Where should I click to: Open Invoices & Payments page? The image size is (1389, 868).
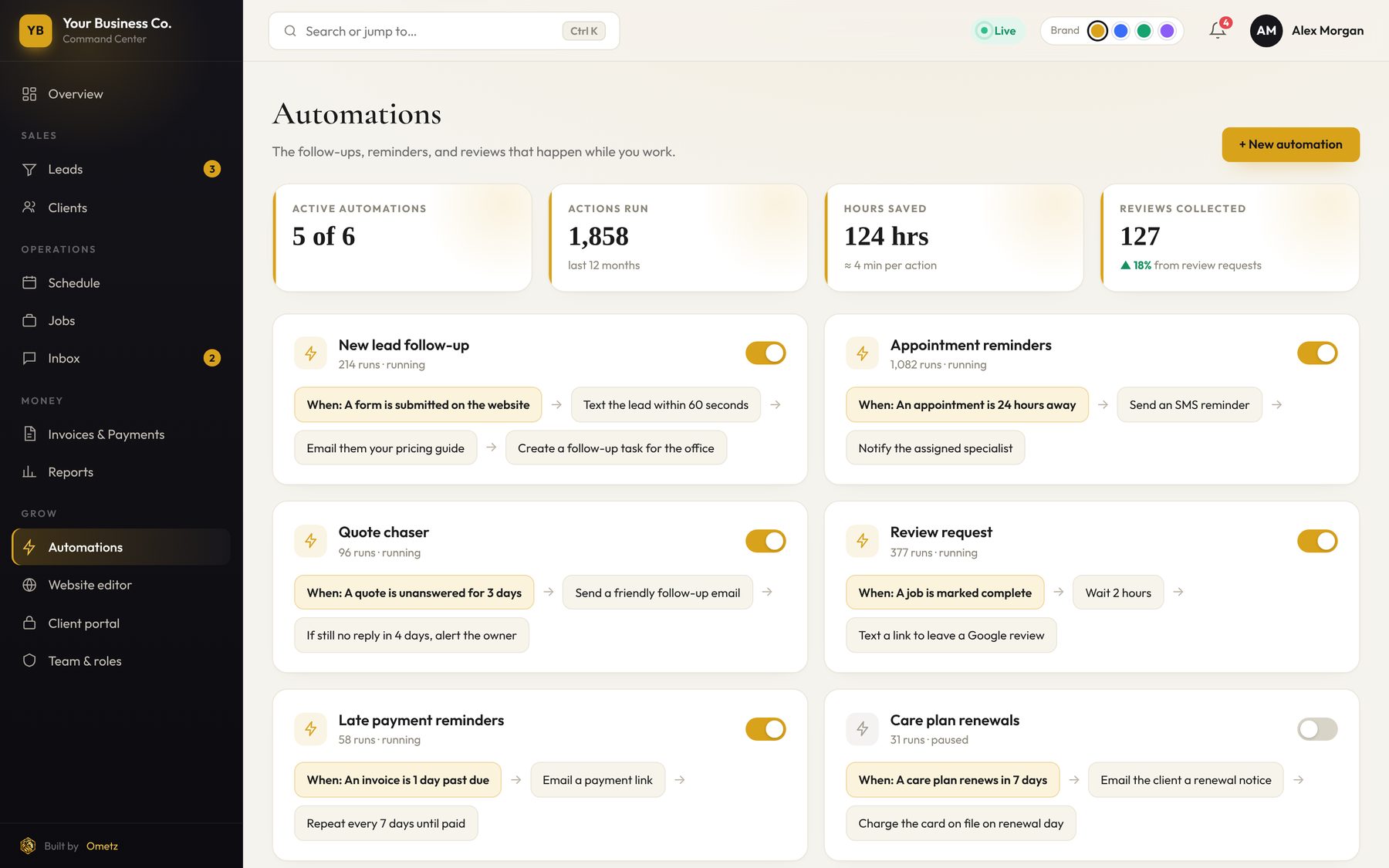point(121,434)
